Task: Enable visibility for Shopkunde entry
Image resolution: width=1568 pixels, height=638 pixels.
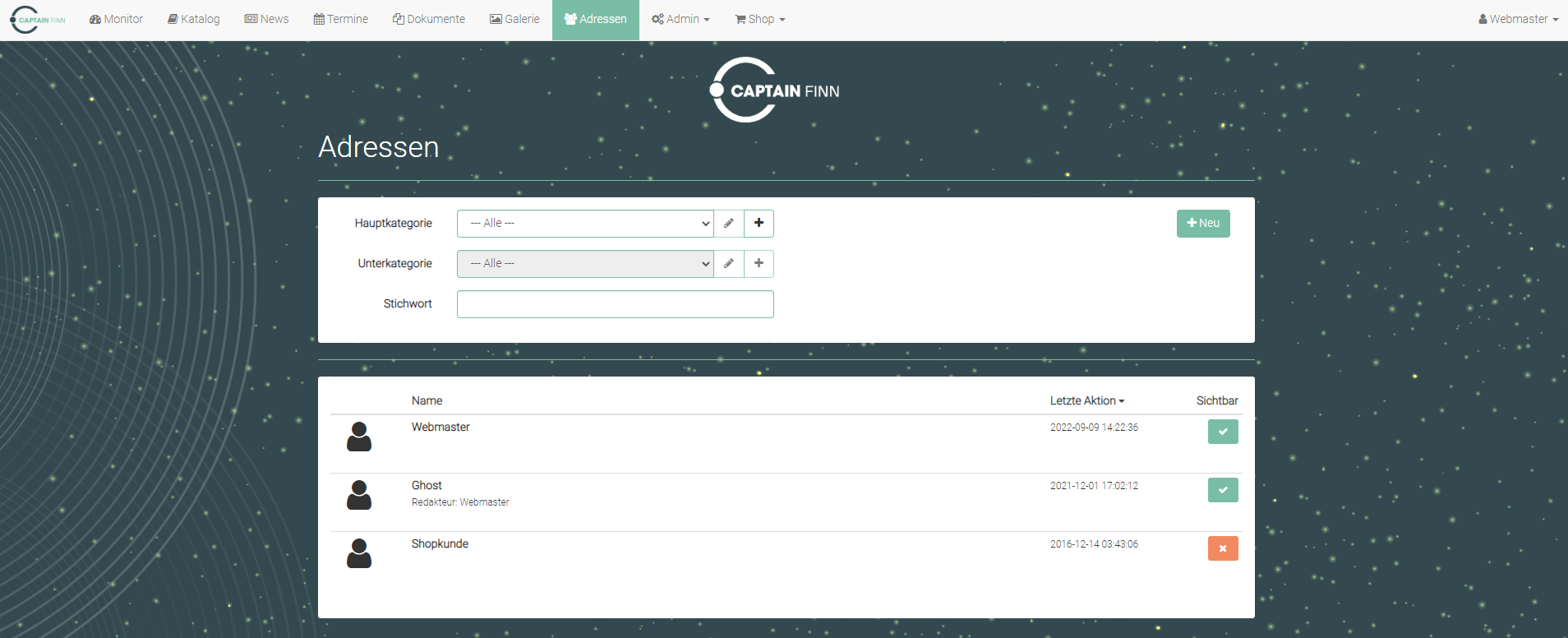Action: pos(1222,548)
